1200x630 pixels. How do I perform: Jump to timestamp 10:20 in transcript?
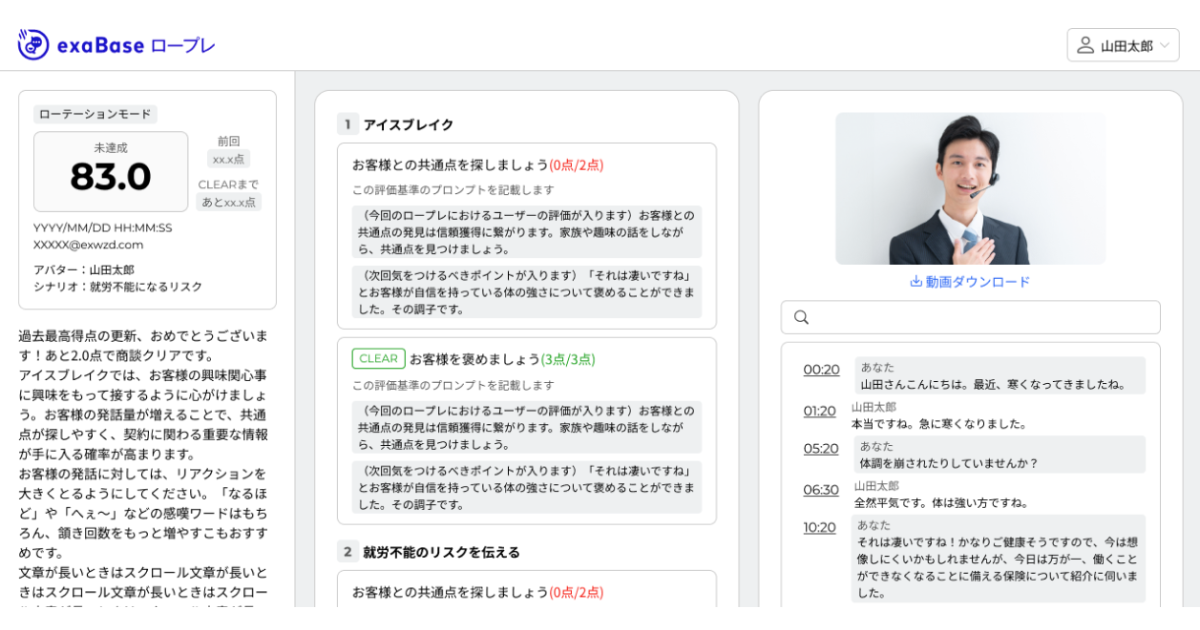coord(819,528)
